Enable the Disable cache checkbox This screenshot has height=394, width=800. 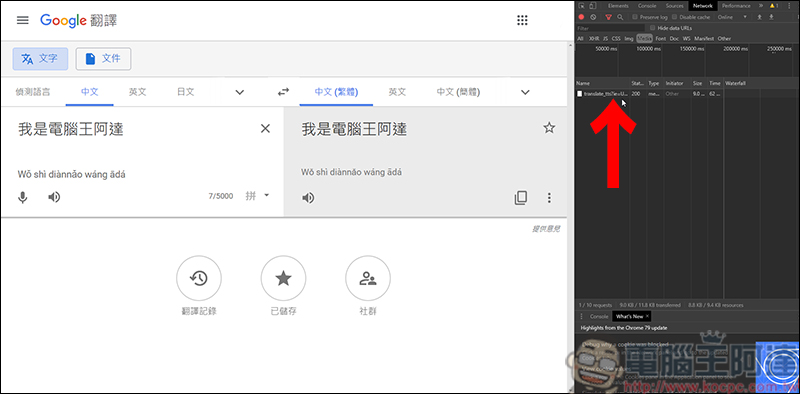click(674, 17)
